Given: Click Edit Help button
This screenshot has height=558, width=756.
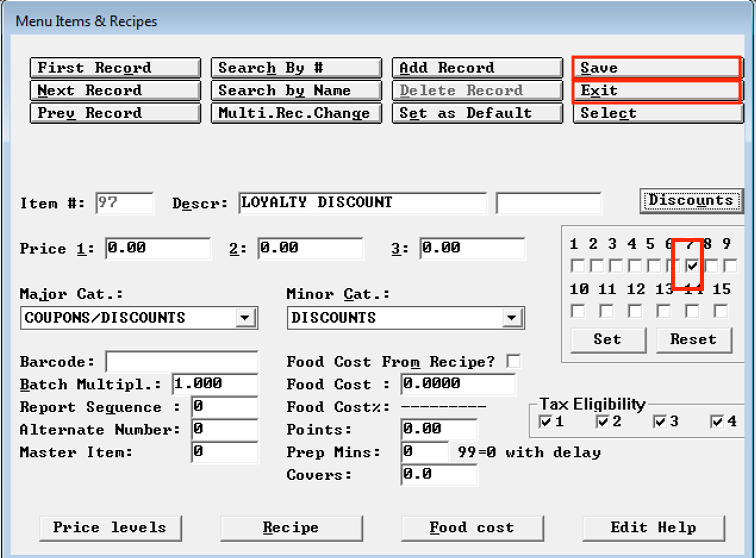Looking at the screenshot, I should pos(654,528).
